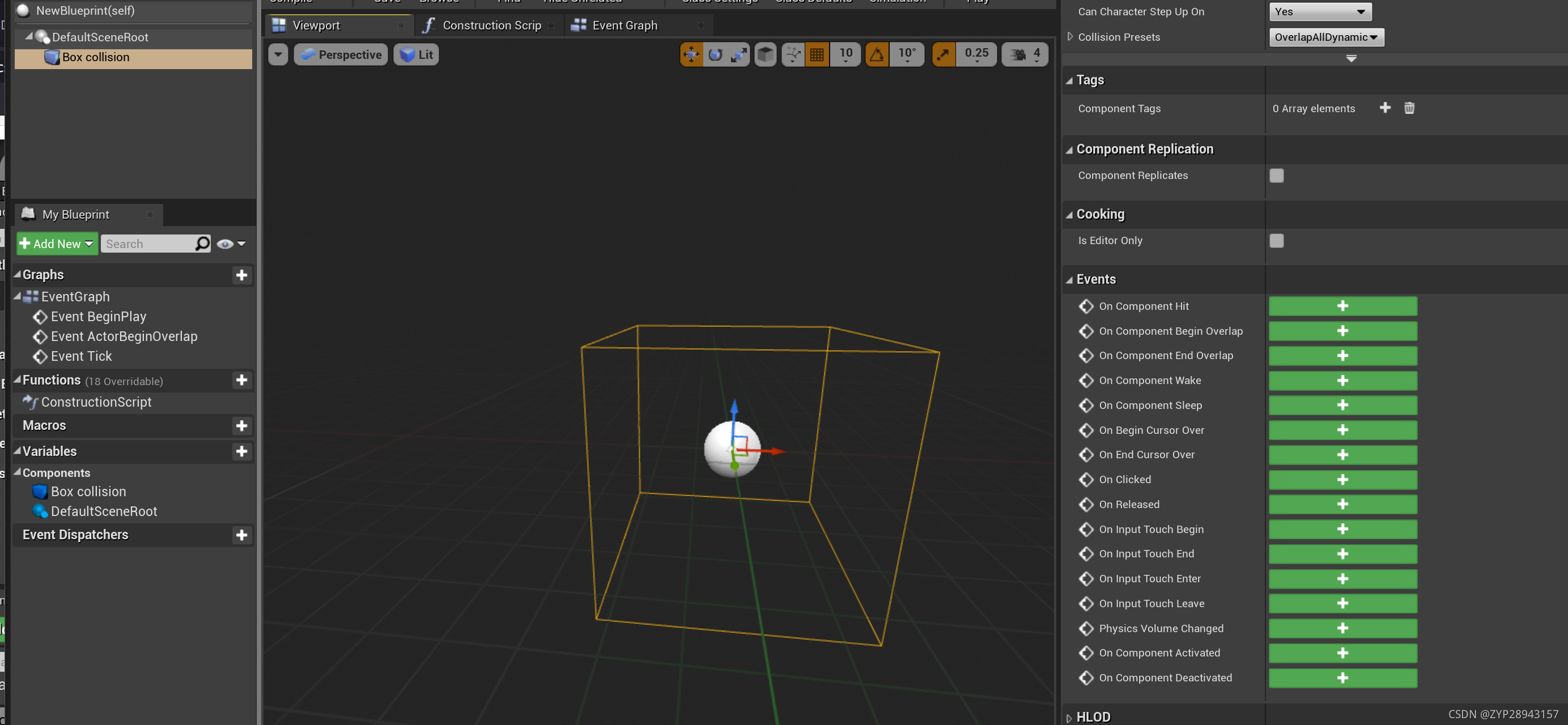Add a new variable with plus

[x=241, y=451]
